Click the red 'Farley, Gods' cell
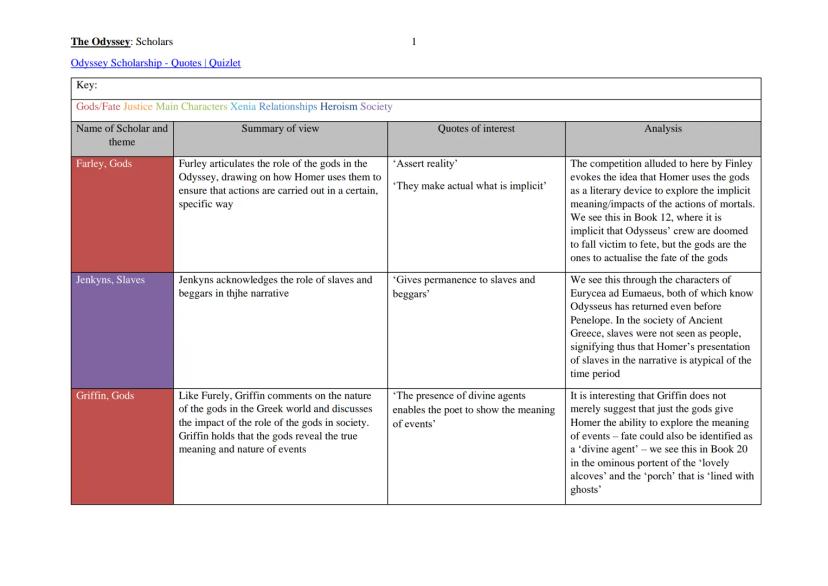 pos(104,163)
